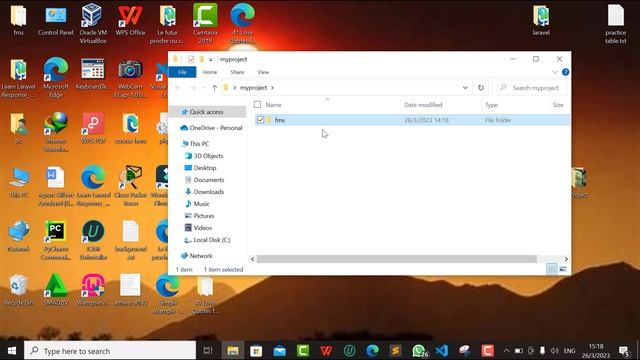Click the Refresh button beside address bar
The height and width of the screenshot is (360, 640).
[x=481, y=87]
